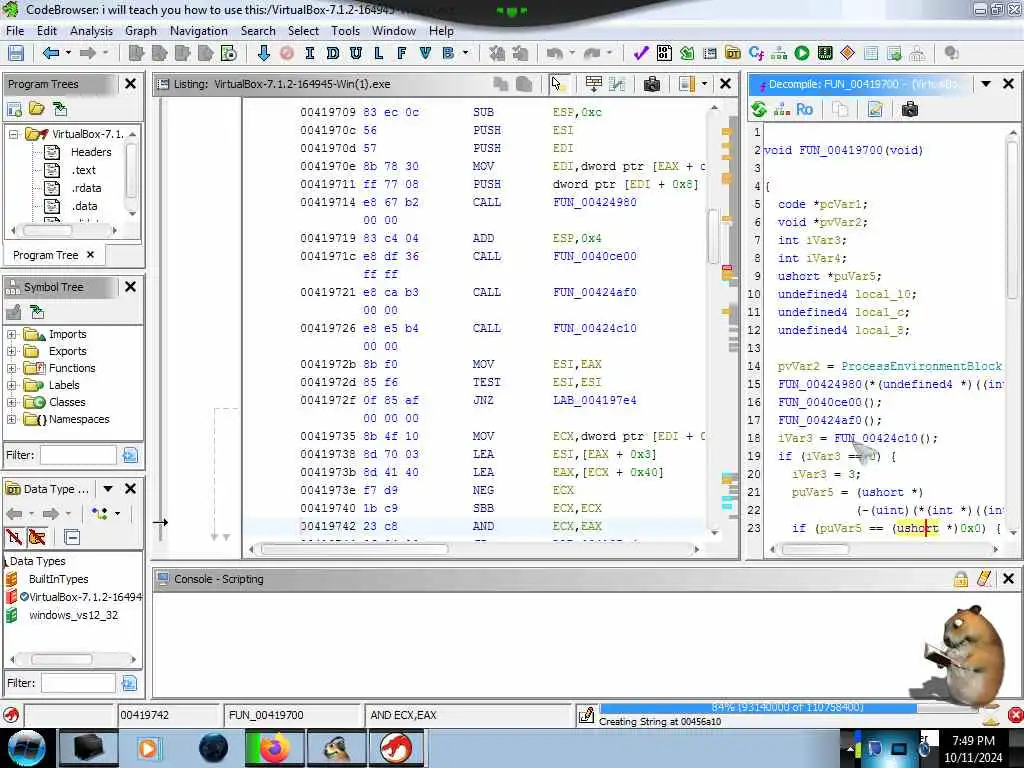This screenshot has width=1024, height=768.
Task: Open Decompile panel dropdown arrow
Action: 986,84
